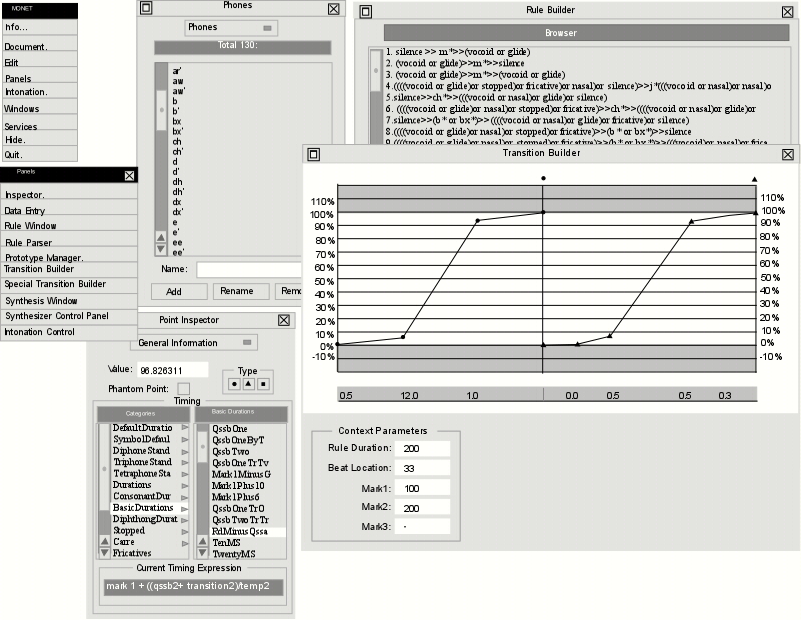Click the miniaturize icon of Phones window
Screen dimensions: 801x620
tap(146, 8)
